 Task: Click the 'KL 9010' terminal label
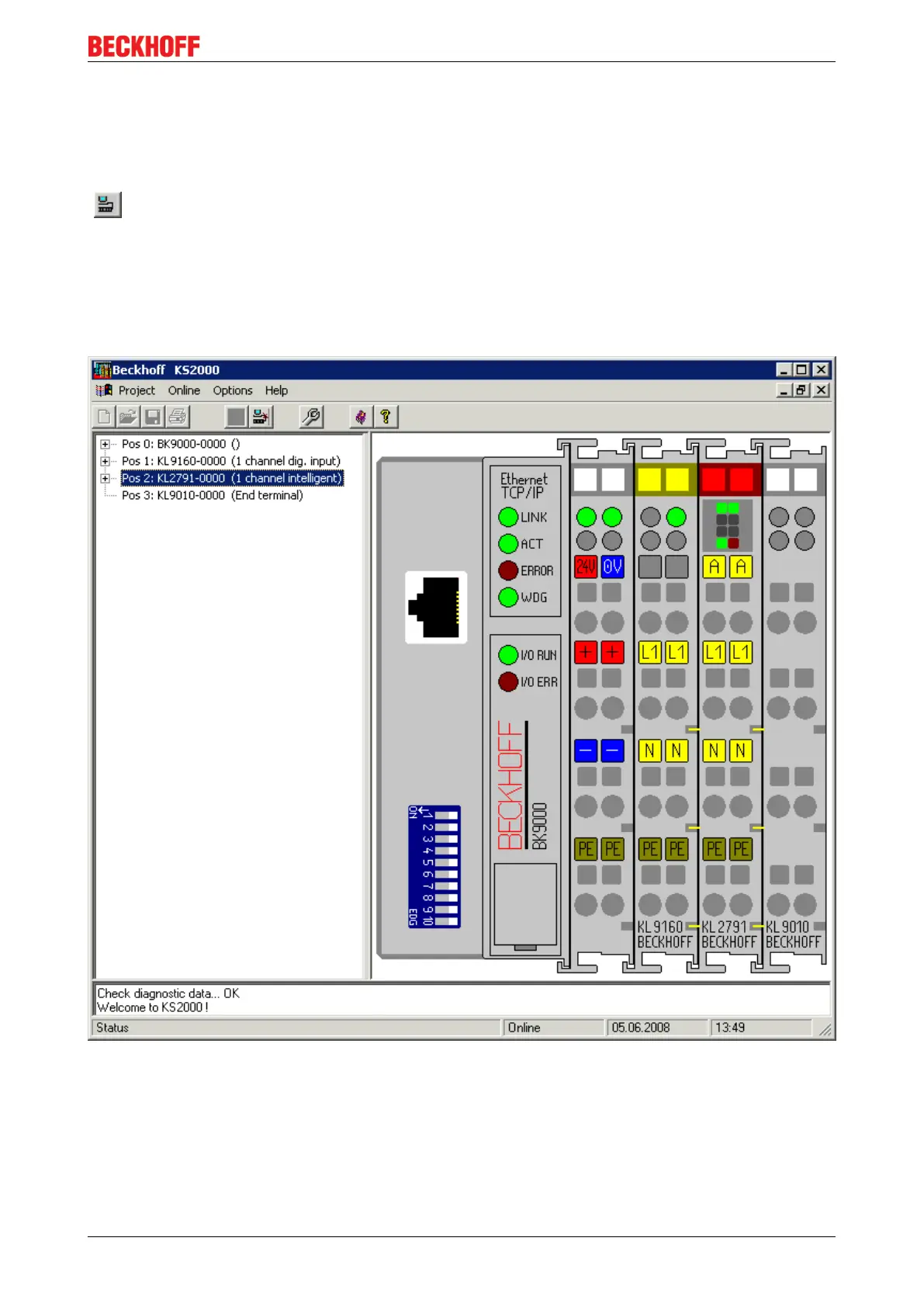pyautogui.click(x=787, y=927)
